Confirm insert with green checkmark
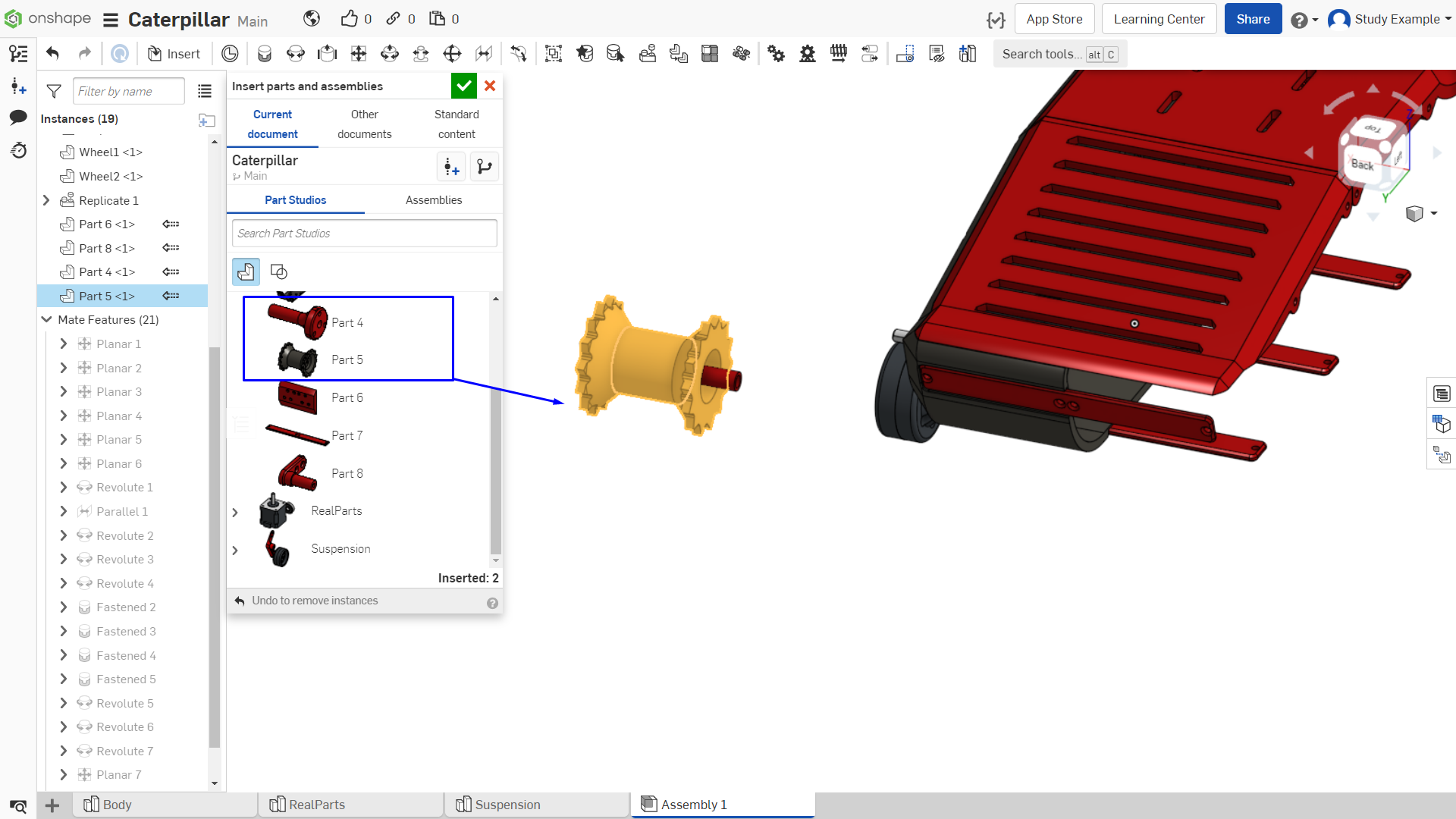 (464, 86)
